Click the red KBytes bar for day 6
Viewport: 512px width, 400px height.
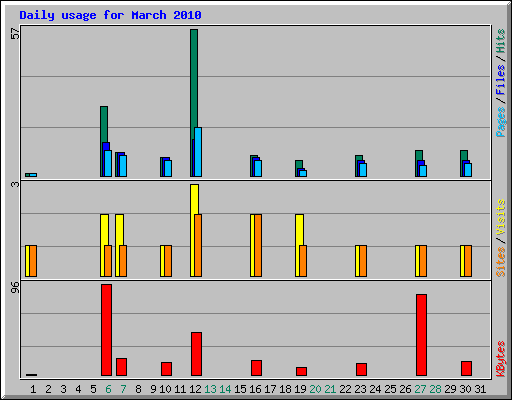(x=106, y=330)
